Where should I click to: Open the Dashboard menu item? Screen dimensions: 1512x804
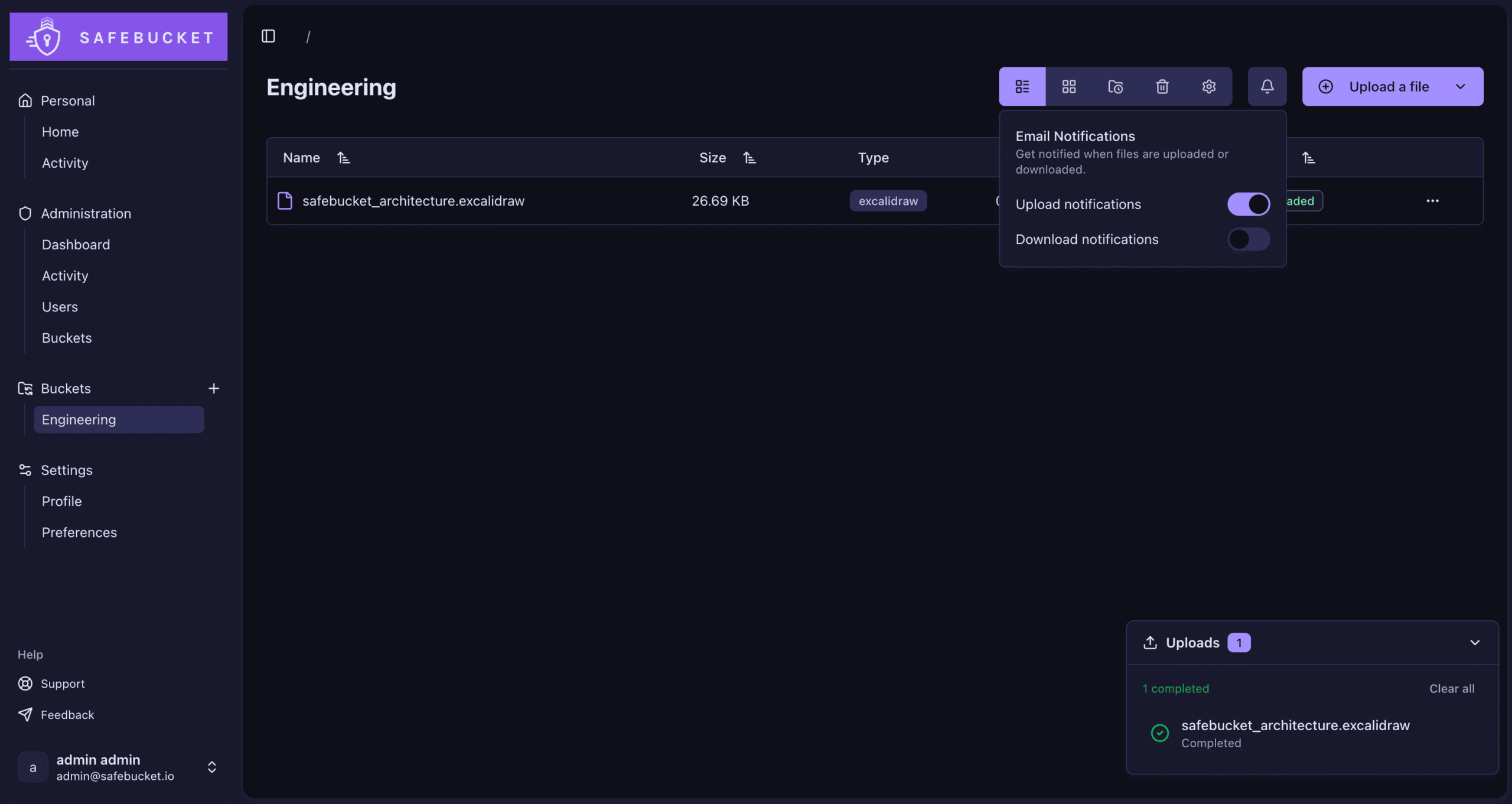[76, 245]
